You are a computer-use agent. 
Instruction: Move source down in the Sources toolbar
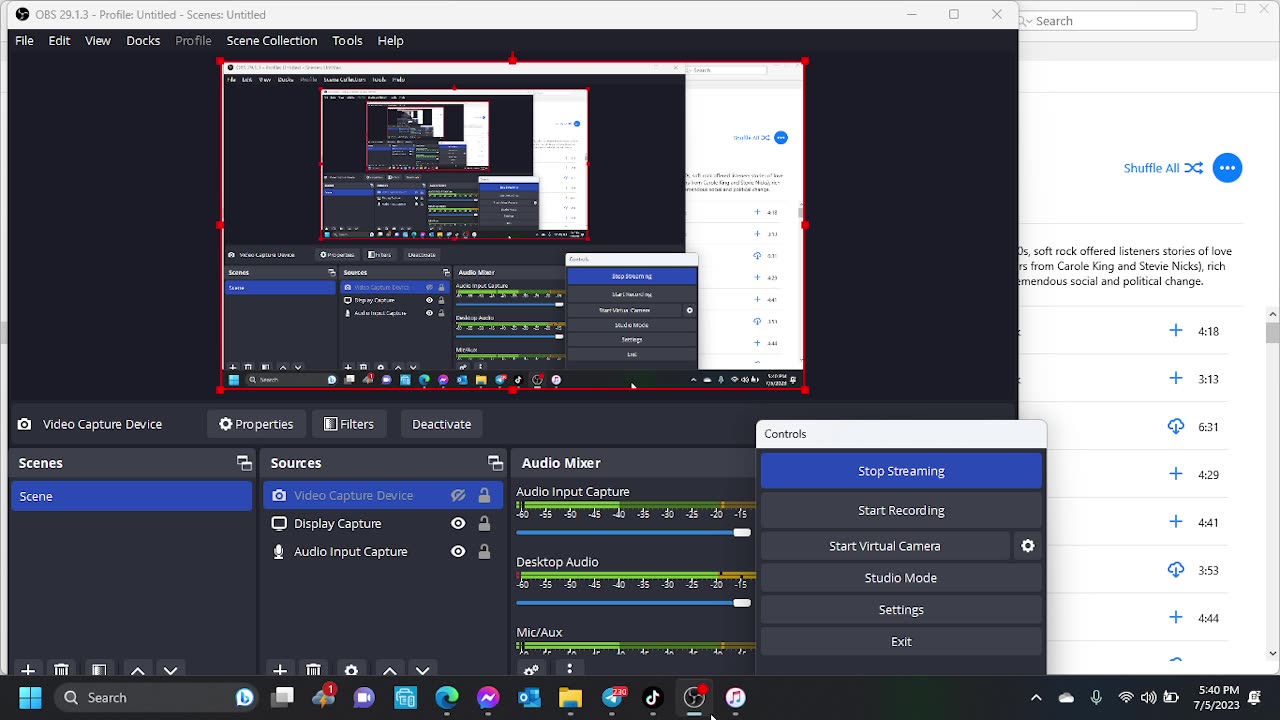[422, 670]
